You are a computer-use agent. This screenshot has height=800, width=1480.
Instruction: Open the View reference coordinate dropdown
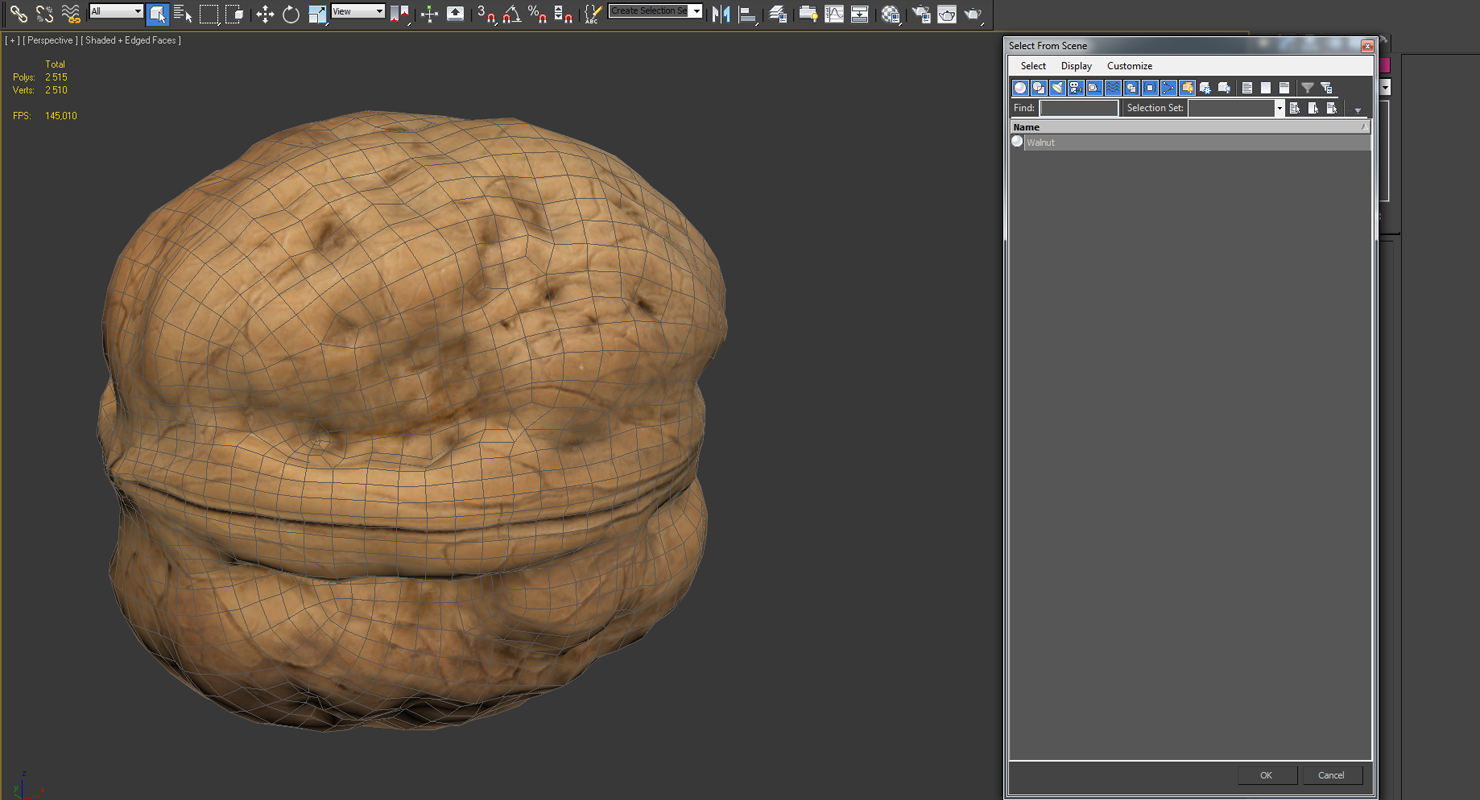(358, 11)
